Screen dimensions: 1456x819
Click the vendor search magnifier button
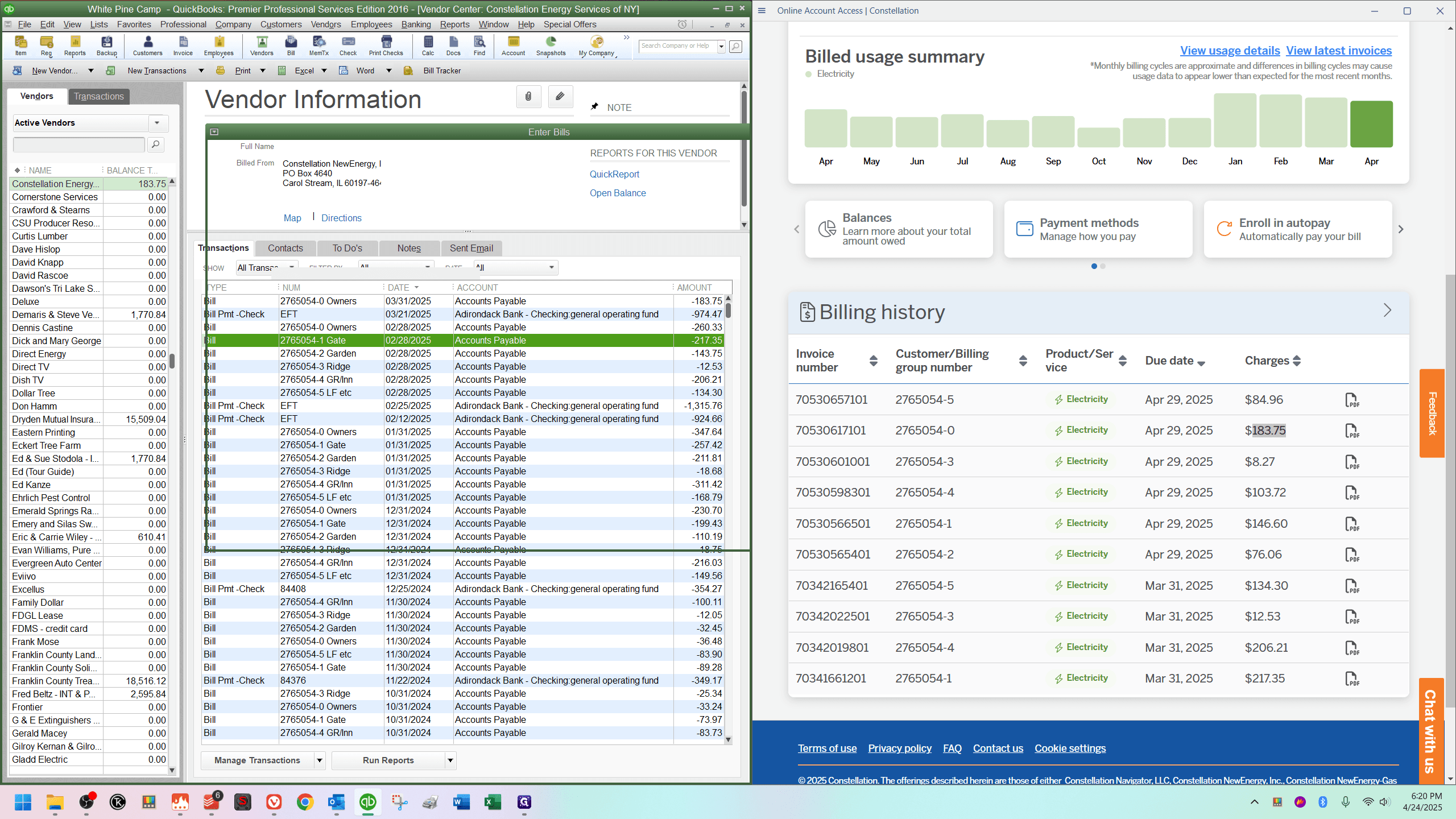155,144
